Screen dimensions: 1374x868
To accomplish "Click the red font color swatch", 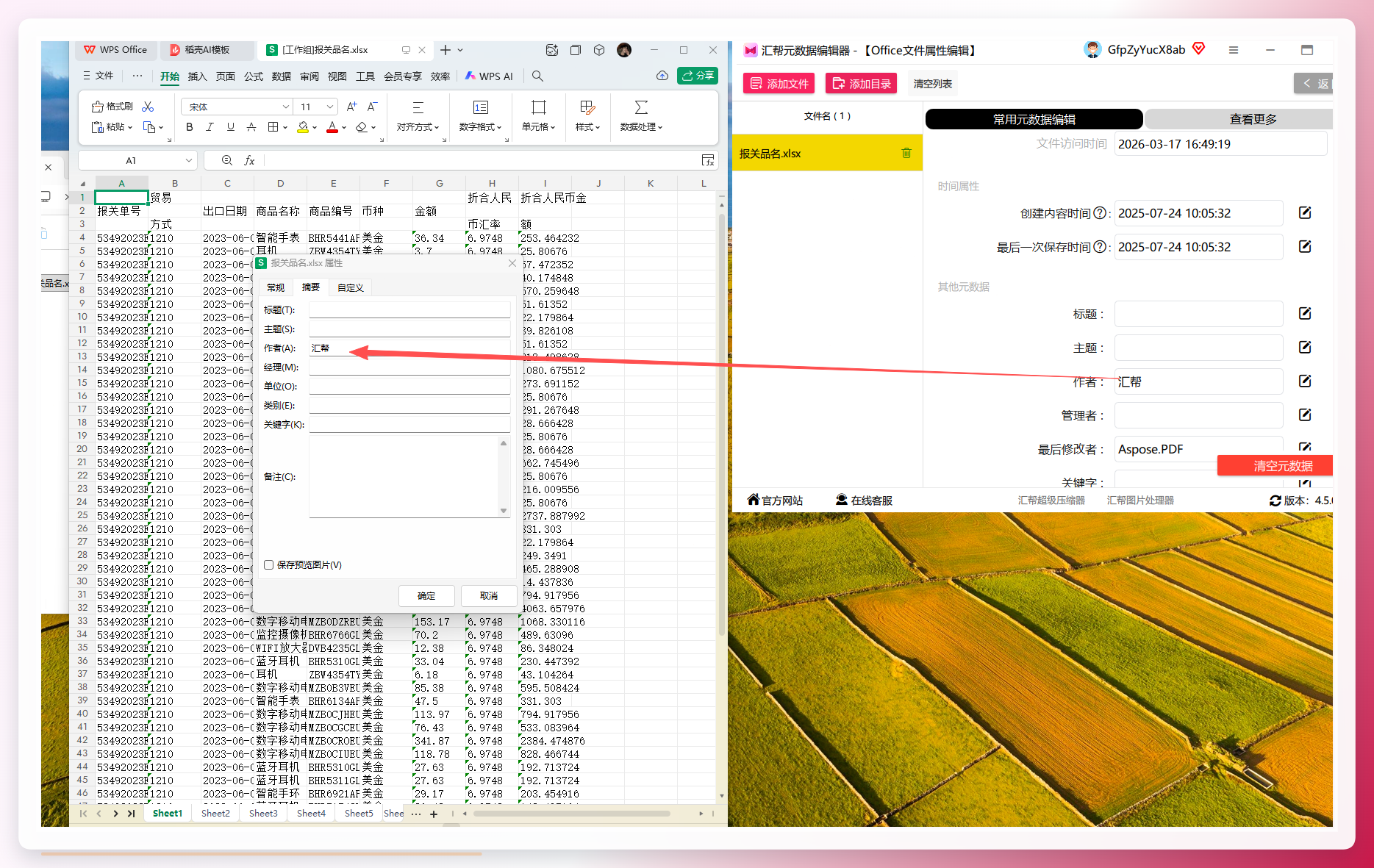I will (332, 127).
